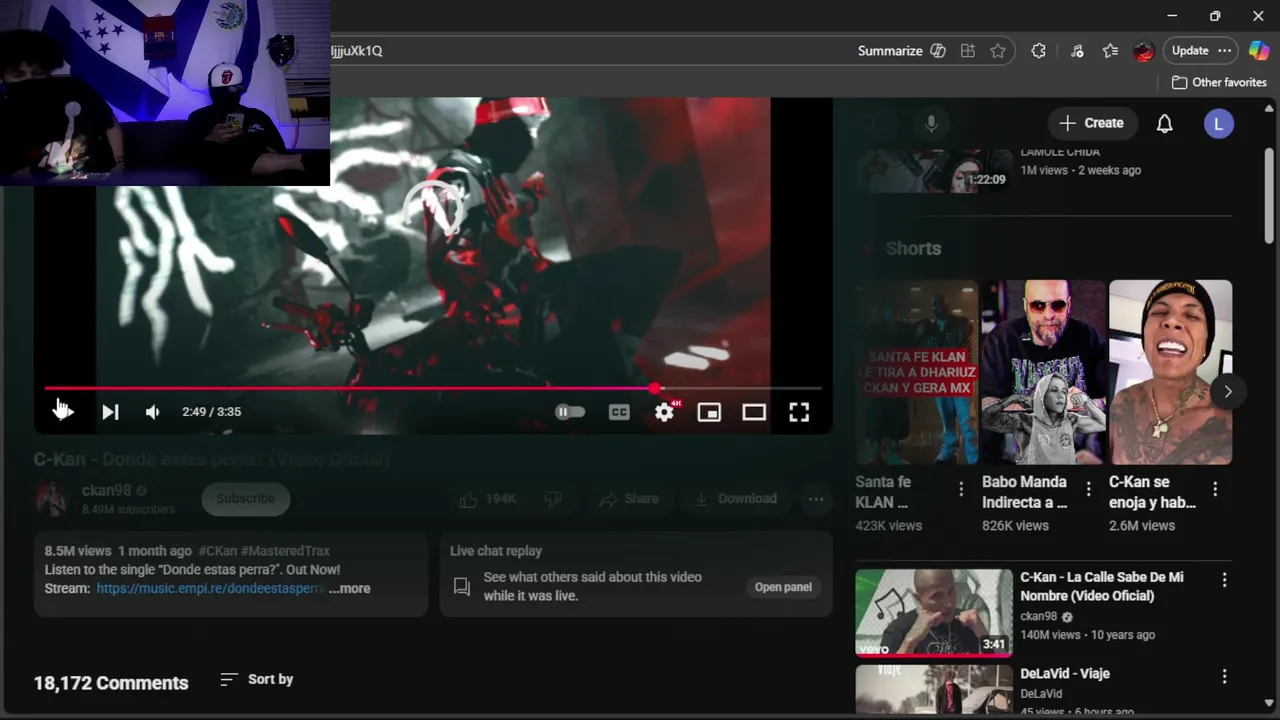Open the live chat replay panel
The width and height of the screenshot is (1280, 720).
(783, 587)
